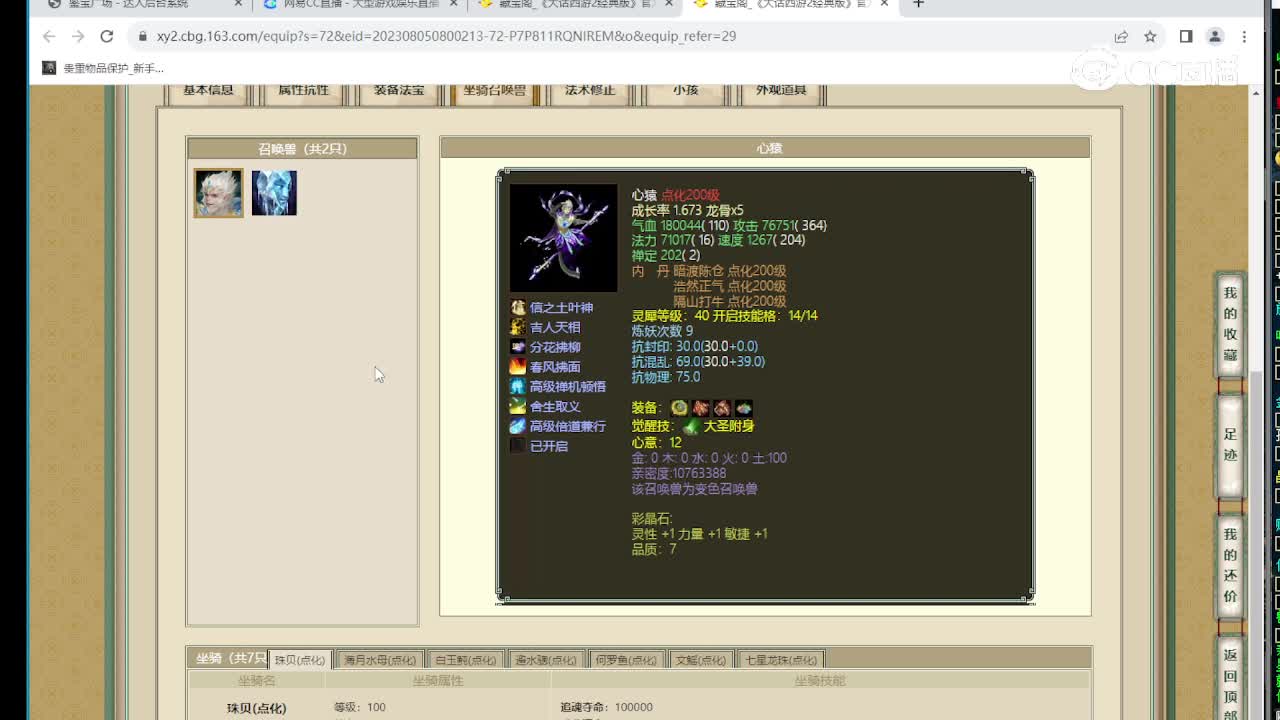Click the 成长率 1.673 龙骨x5 text
The image size is (1280, 720).
click(x=687, y=211)
